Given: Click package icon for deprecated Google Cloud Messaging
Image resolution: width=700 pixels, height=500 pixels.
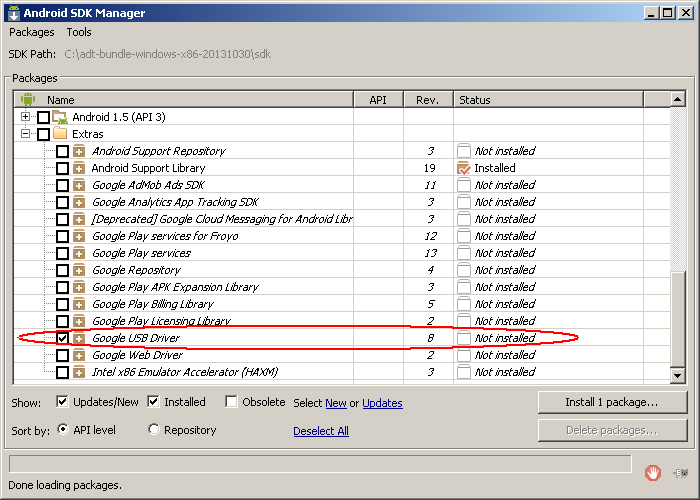Looking at the screenshot, I should [x=79, y=219].
